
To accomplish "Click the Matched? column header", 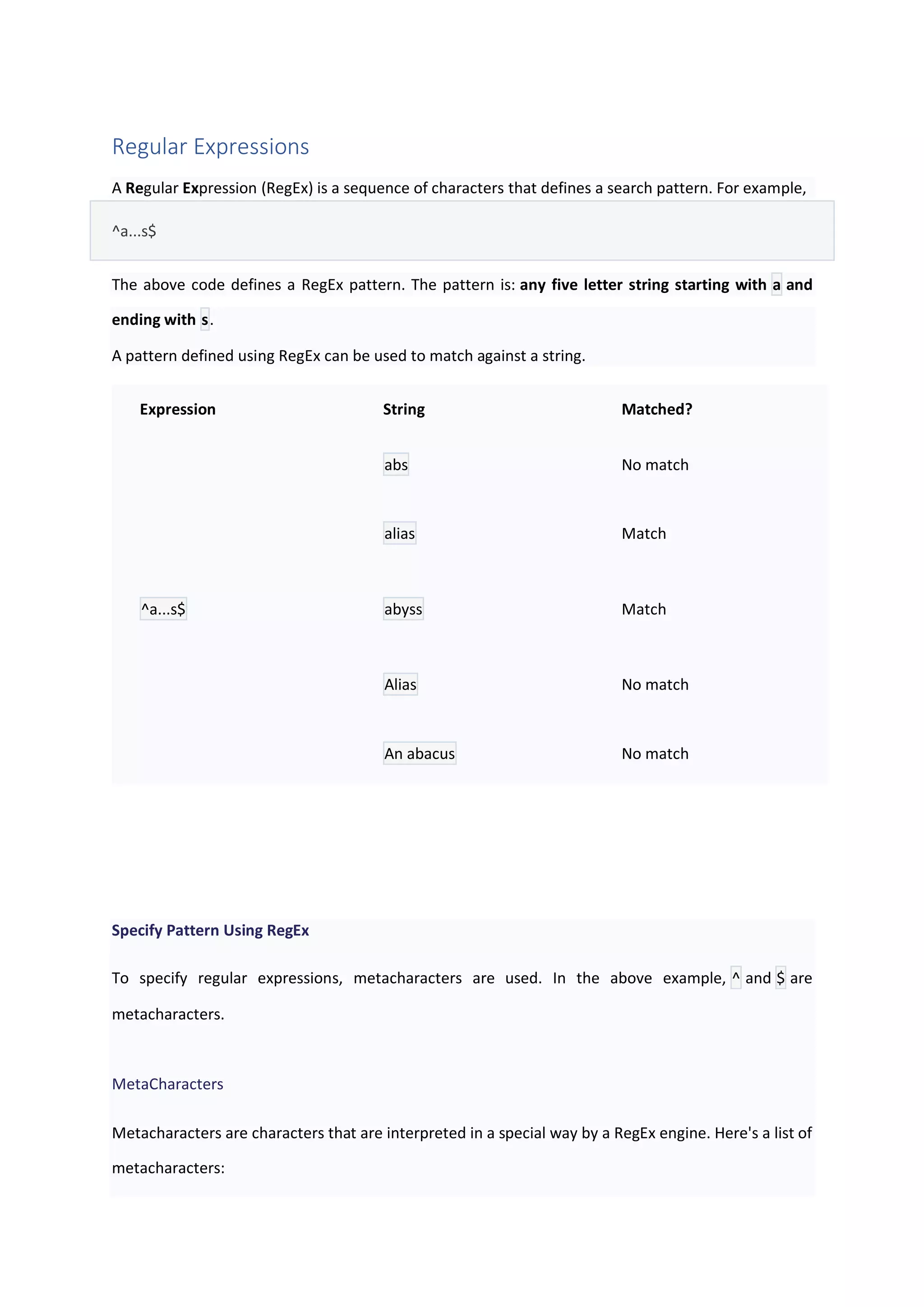I will point(656,409).
